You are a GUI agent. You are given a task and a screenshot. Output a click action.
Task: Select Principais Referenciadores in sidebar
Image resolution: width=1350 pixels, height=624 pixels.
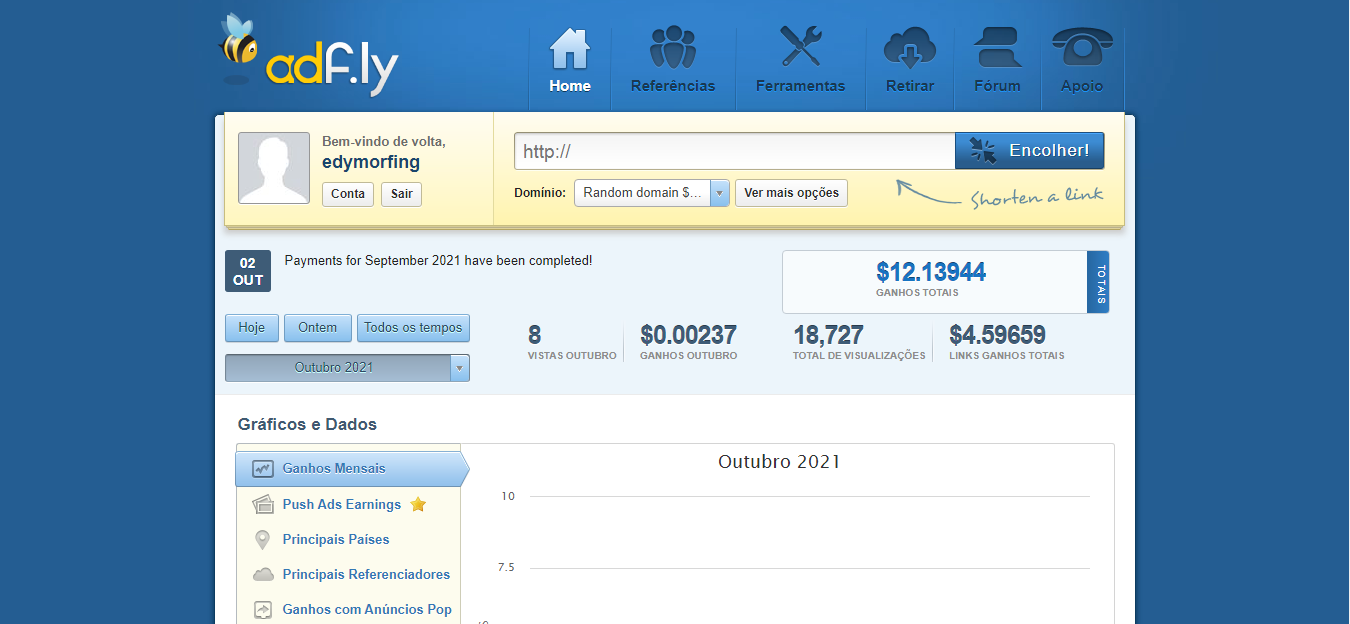click(x=366, y=575)
